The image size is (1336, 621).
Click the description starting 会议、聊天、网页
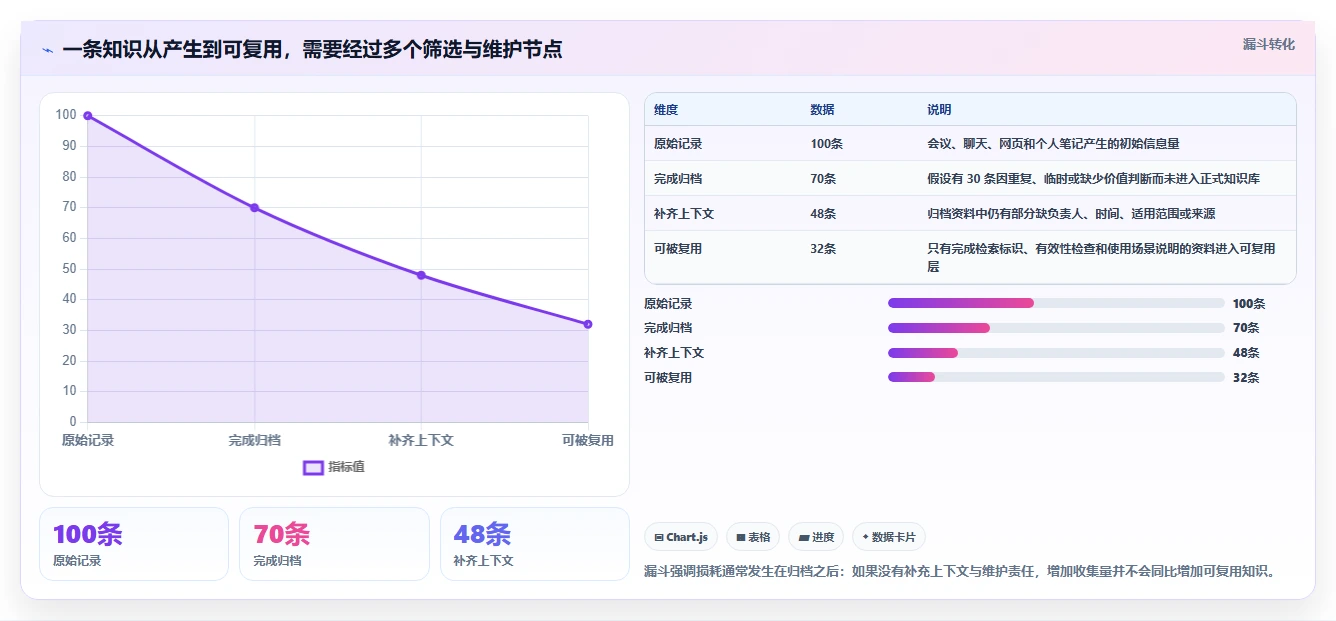(1053, 144)
